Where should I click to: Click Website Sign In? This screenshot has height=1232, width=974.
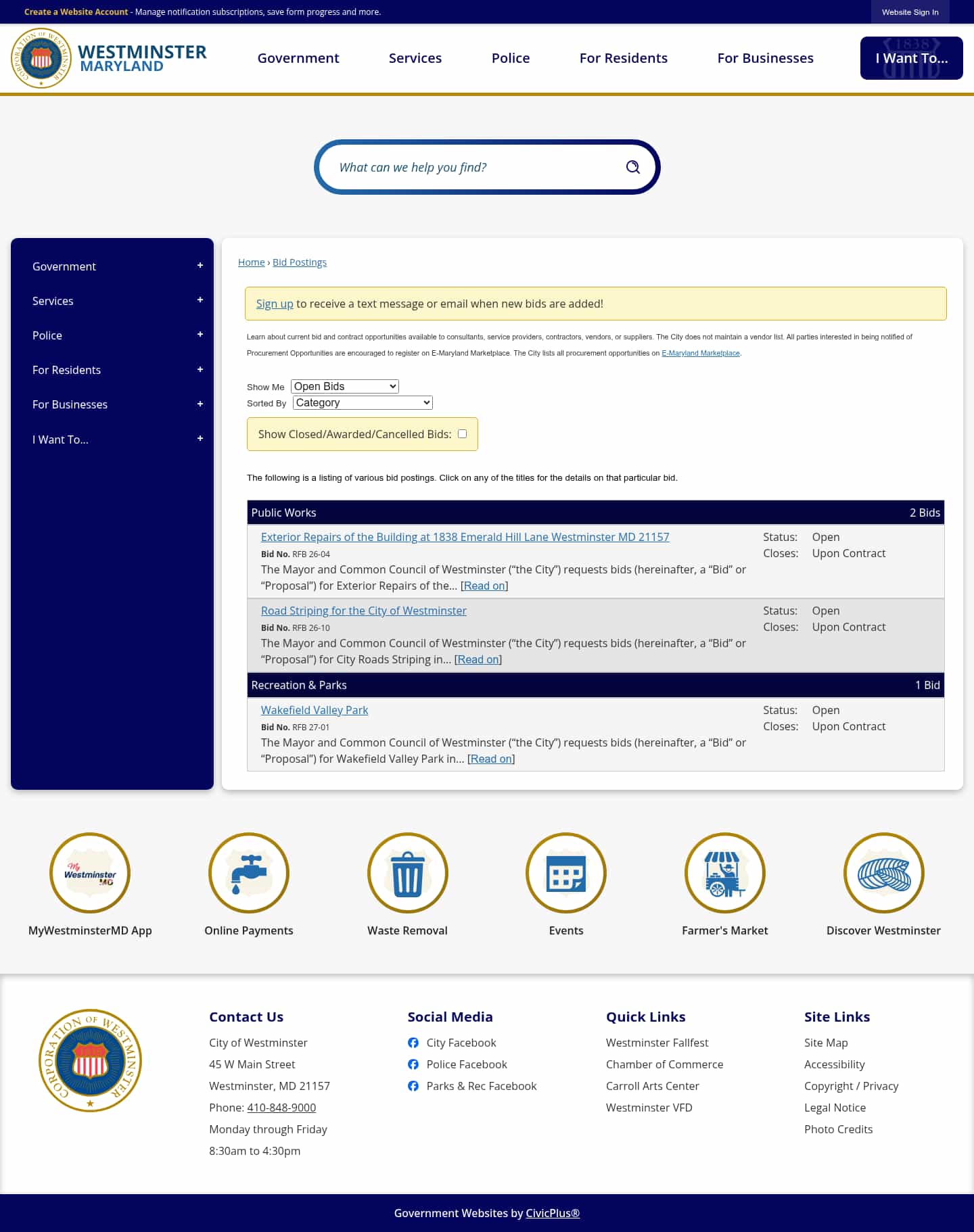pyautogui.click(x=910, y=12)
